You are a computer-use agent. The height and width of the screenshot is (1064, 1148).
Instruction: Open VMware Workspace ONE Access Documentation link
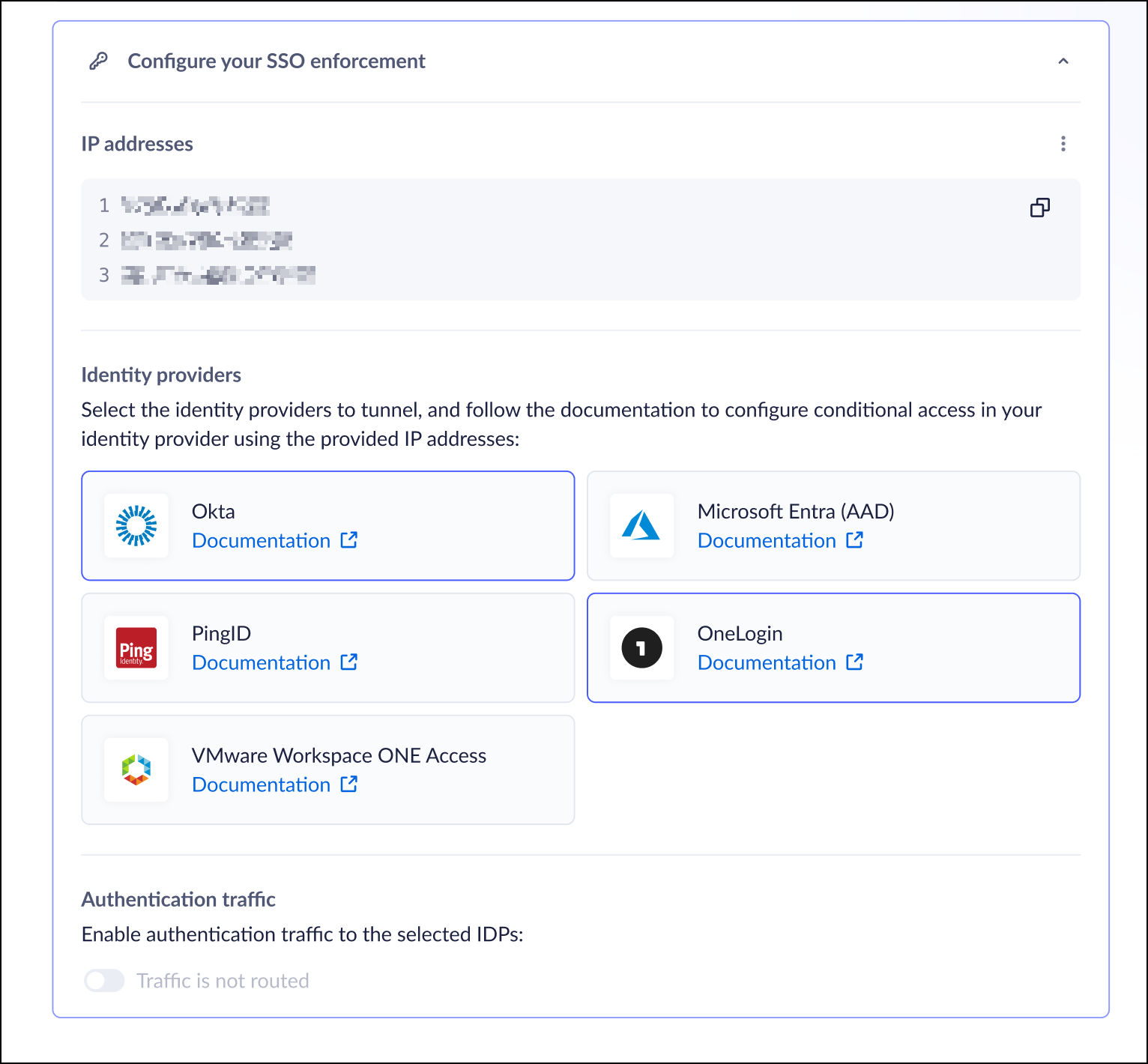click(261, 785)
